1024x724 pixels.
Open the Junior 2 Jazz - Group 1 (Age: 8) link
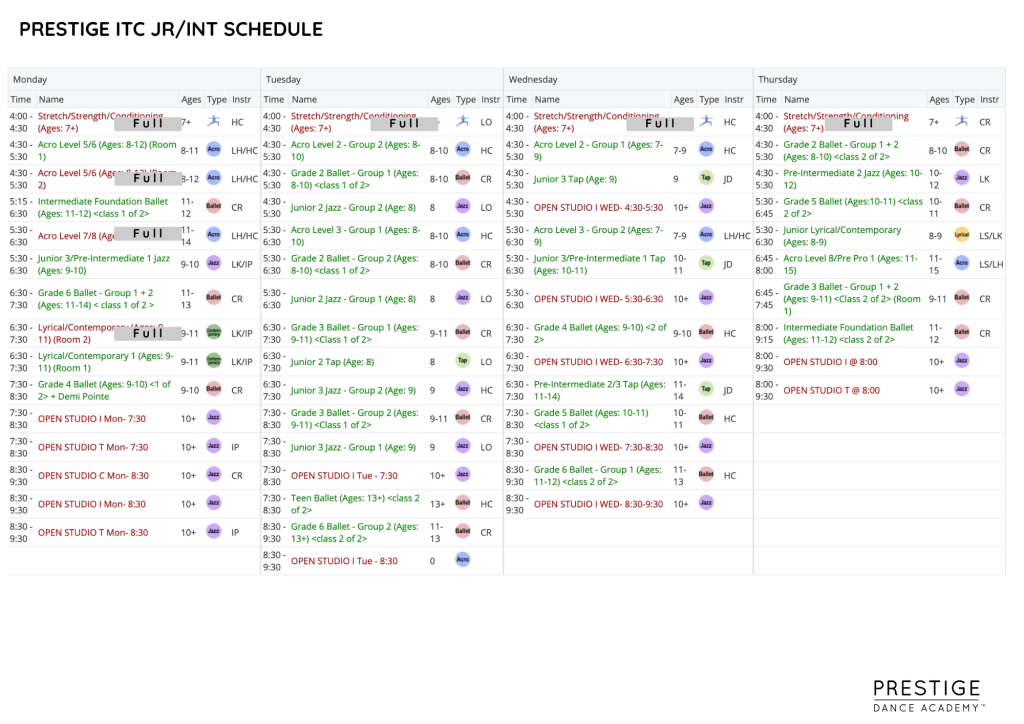click(353, 298)
